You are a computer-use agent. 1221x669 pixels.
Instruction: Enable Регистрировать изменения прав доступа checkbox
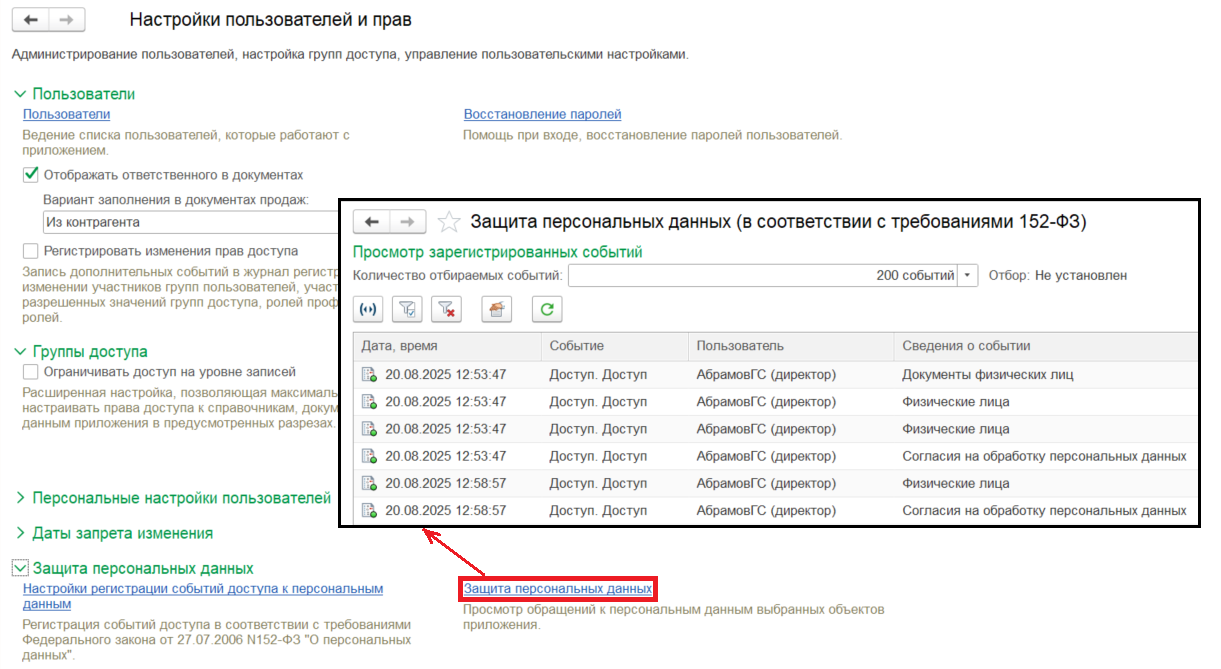coord(31,251)
